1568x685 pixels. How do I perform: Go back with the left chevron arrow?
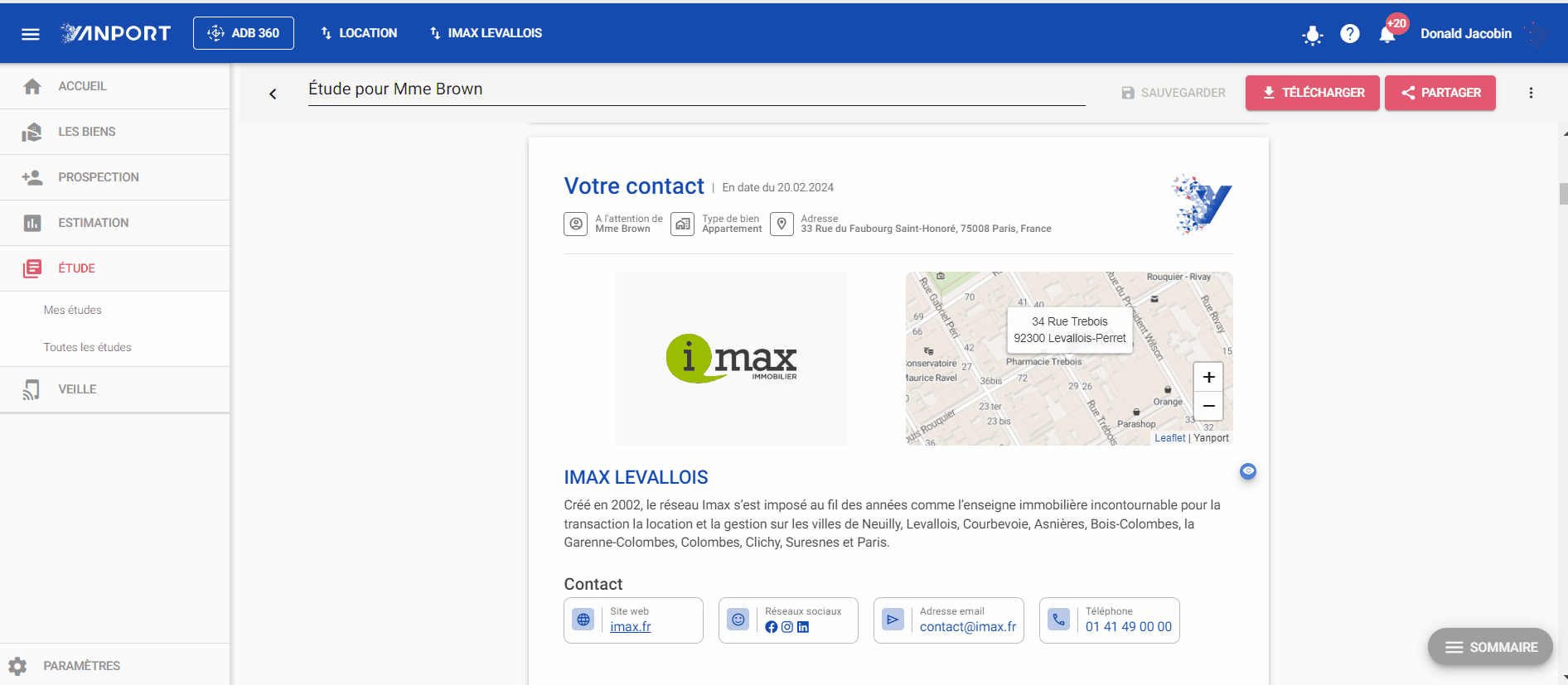(273, 94)
